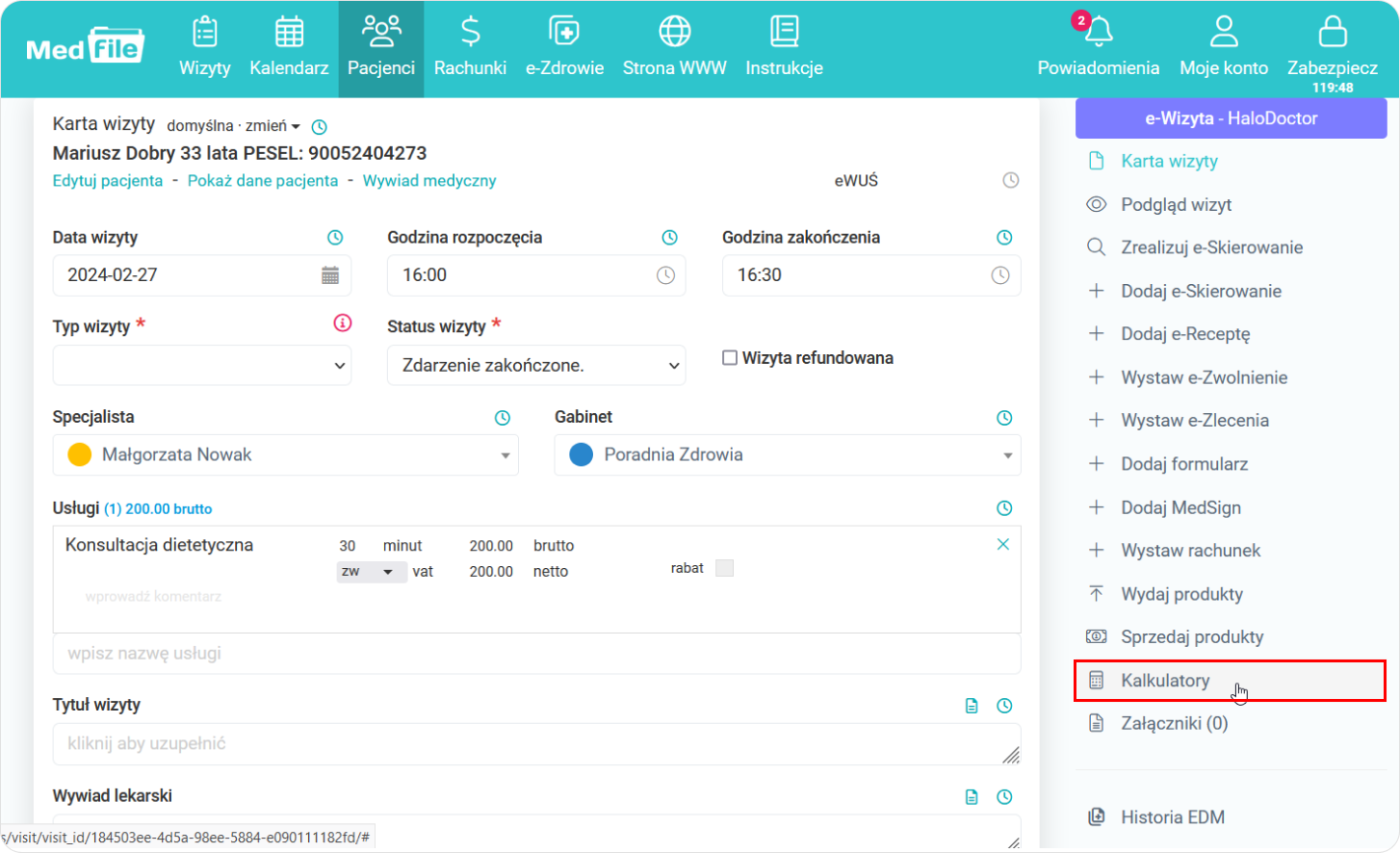Click the yellow color dot of Małgorzata Nowak

[x=80, y=454]
